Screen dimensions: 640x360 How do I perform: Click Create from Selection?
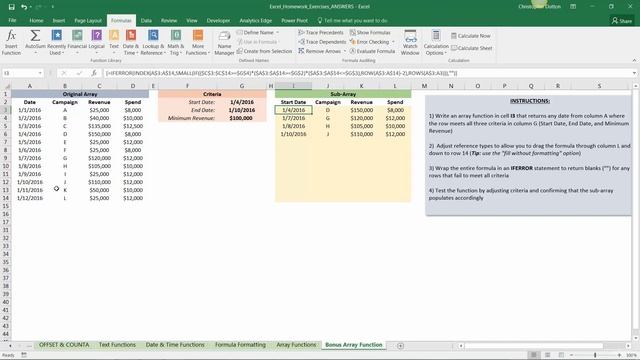(264, 51)
